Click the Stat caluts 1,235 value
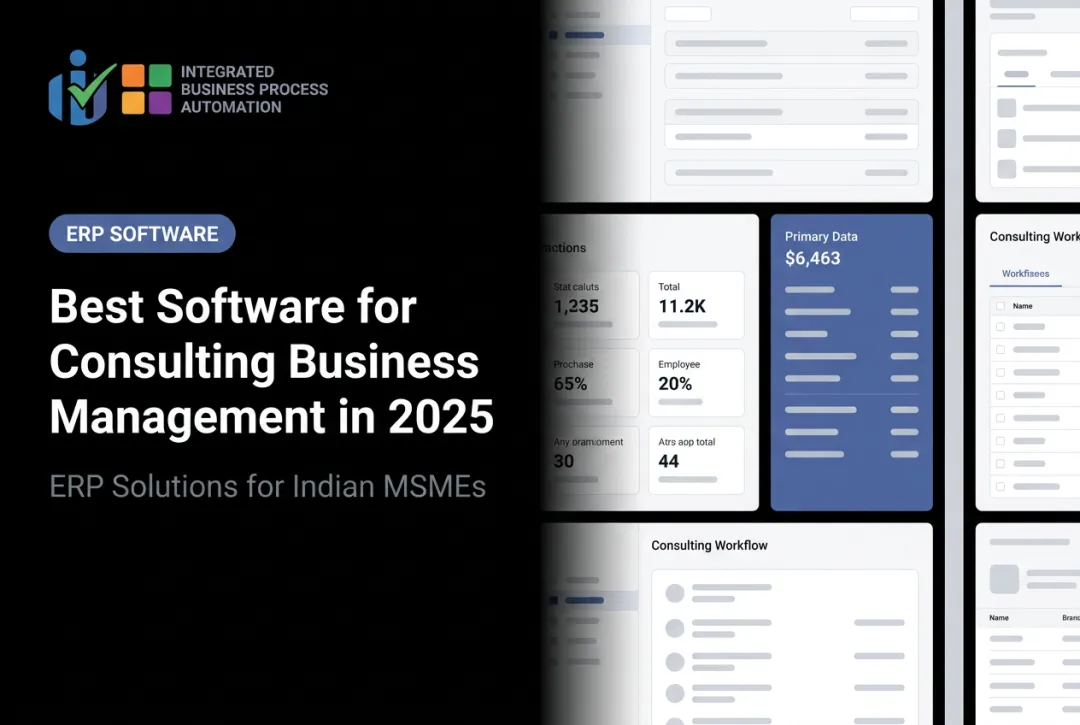 click(577, 306)
